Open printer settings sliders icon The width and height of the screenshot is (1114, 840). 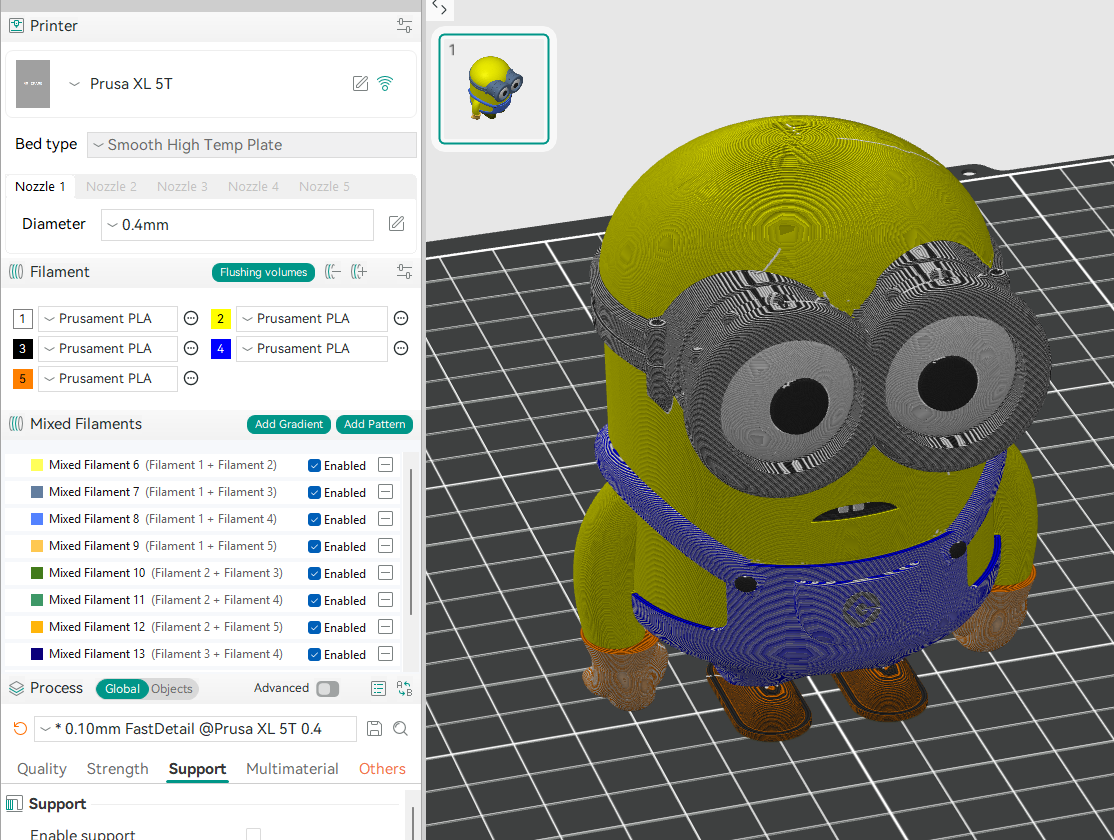(404, 26)
